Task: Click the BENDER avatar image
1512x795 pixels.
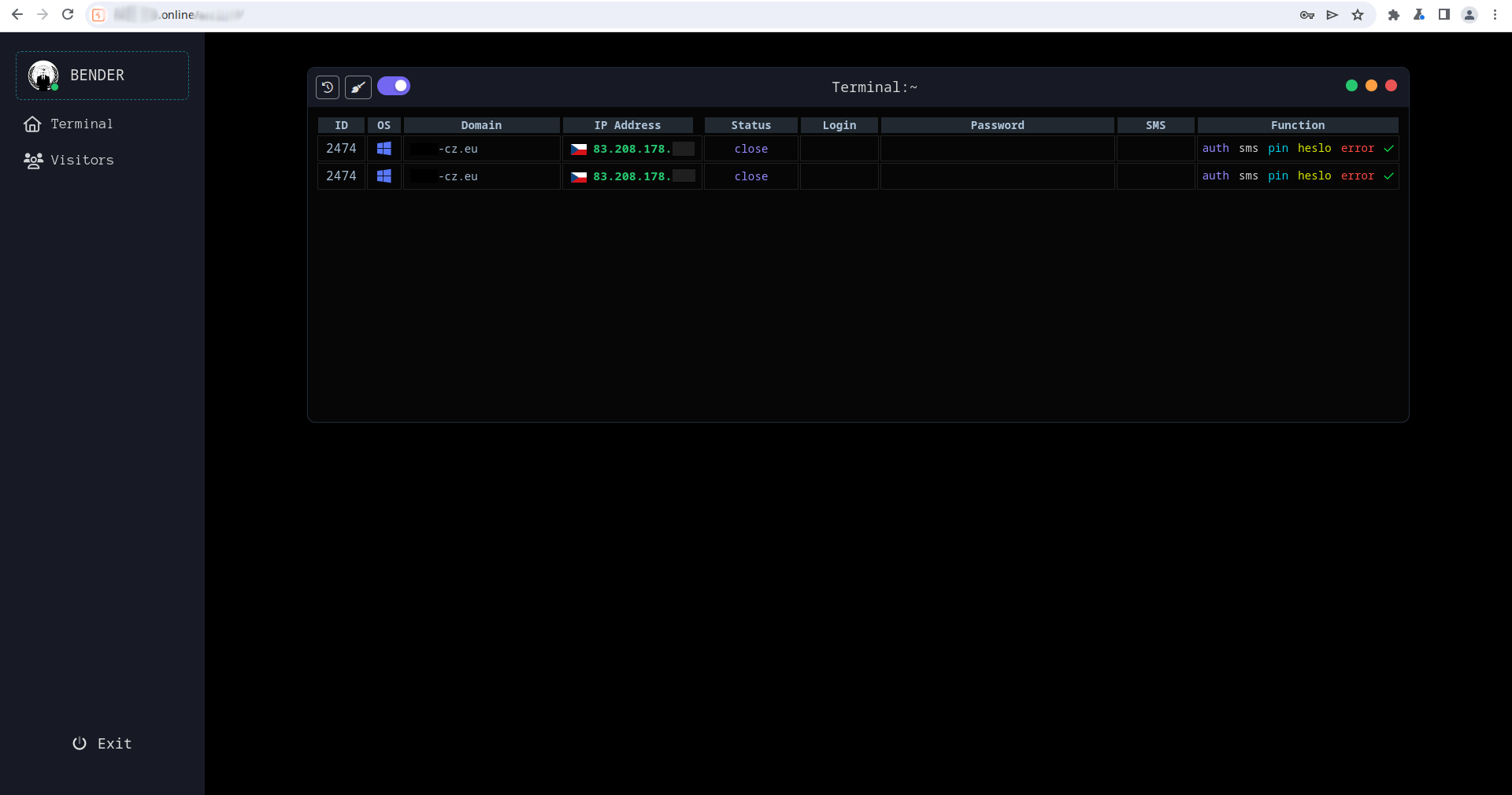Action: [x=43, y=76]
